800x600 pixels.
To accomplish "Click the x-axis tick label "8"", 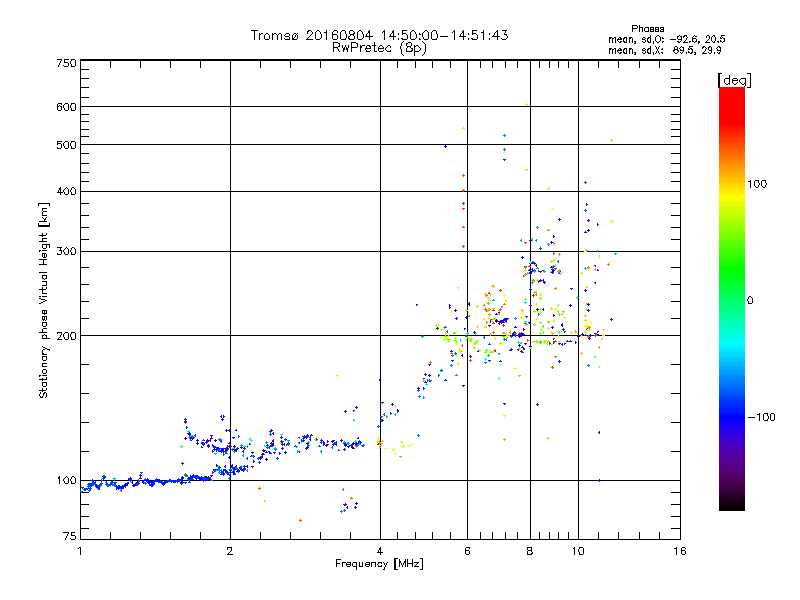I will [530, 551].
